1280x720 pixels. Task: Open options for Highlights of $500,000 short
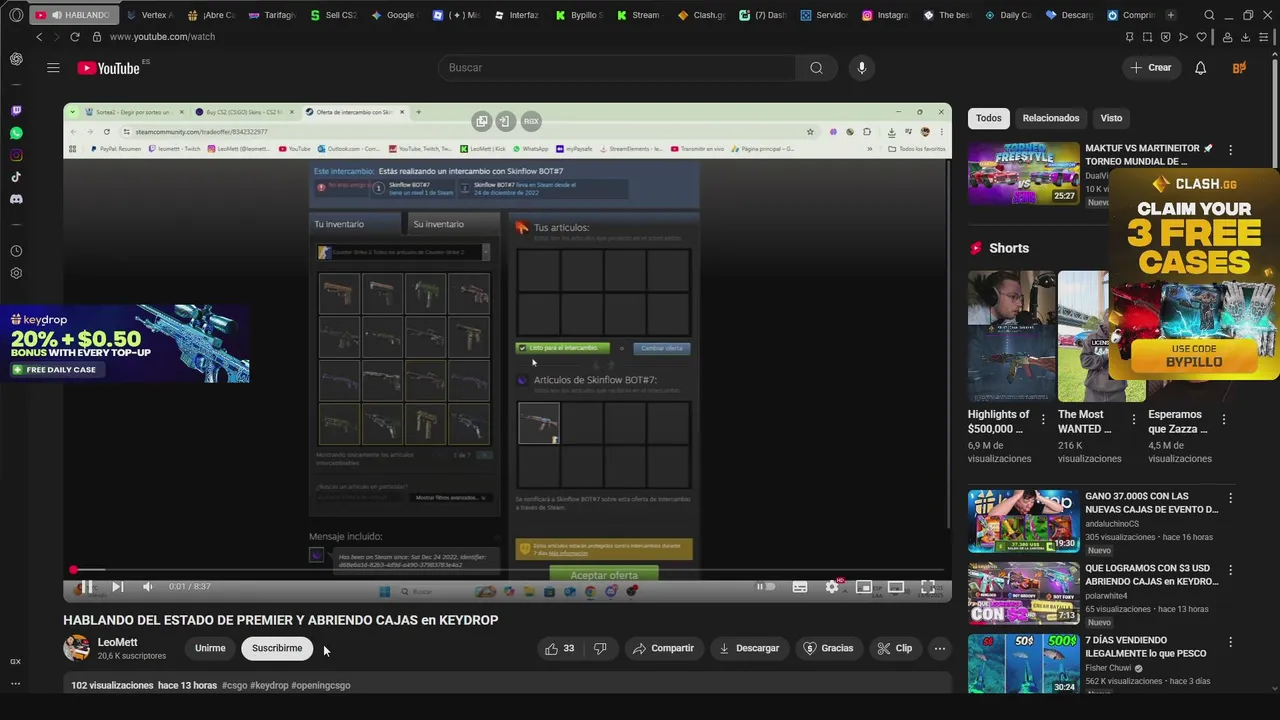pos(1043,420)
